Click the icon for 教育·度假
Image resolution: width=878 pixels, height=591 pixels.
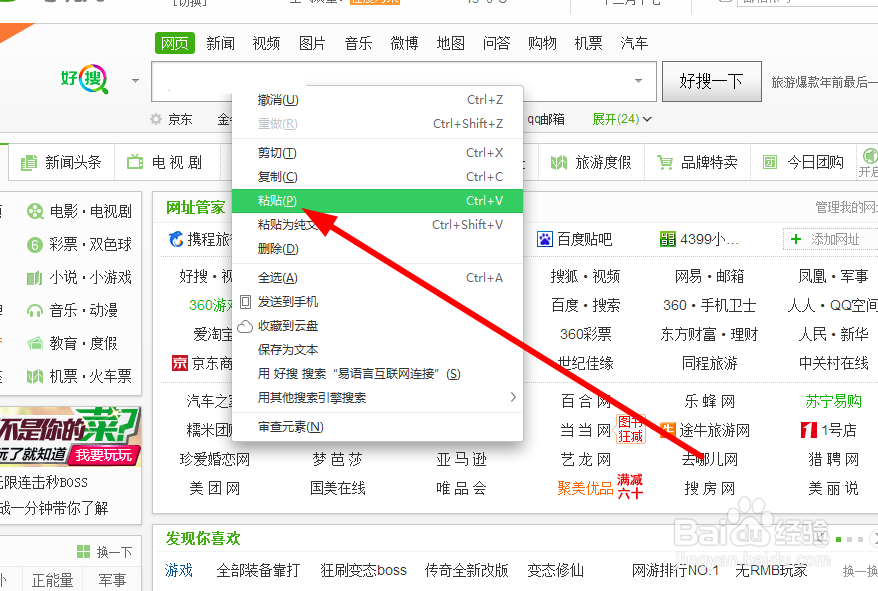(x=35, y=343)
